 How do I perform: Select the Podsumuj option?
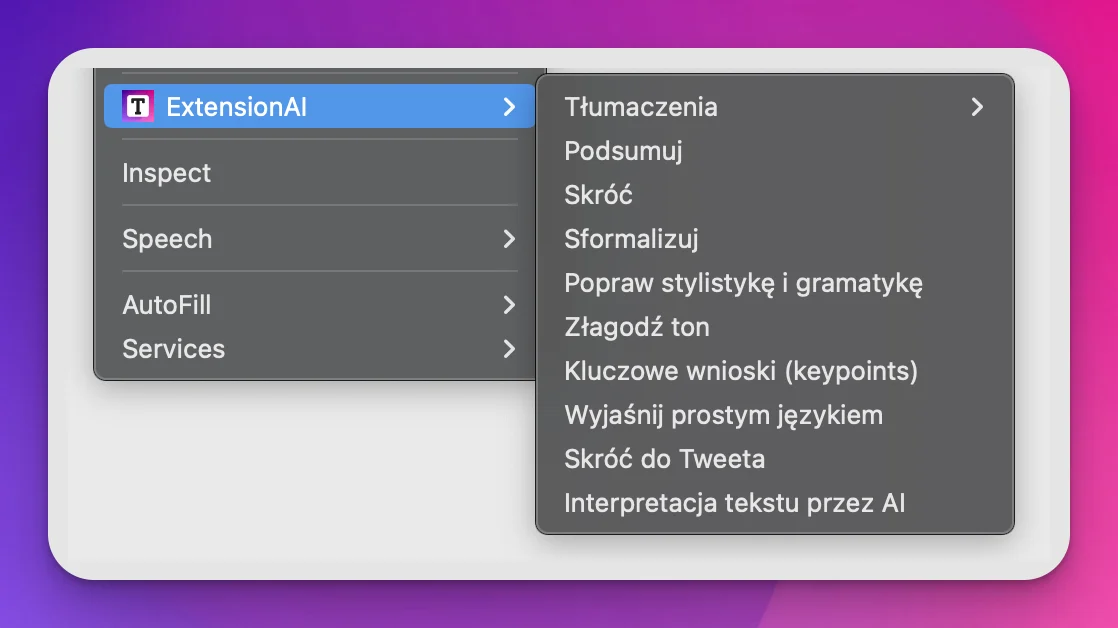coord(623,151)
